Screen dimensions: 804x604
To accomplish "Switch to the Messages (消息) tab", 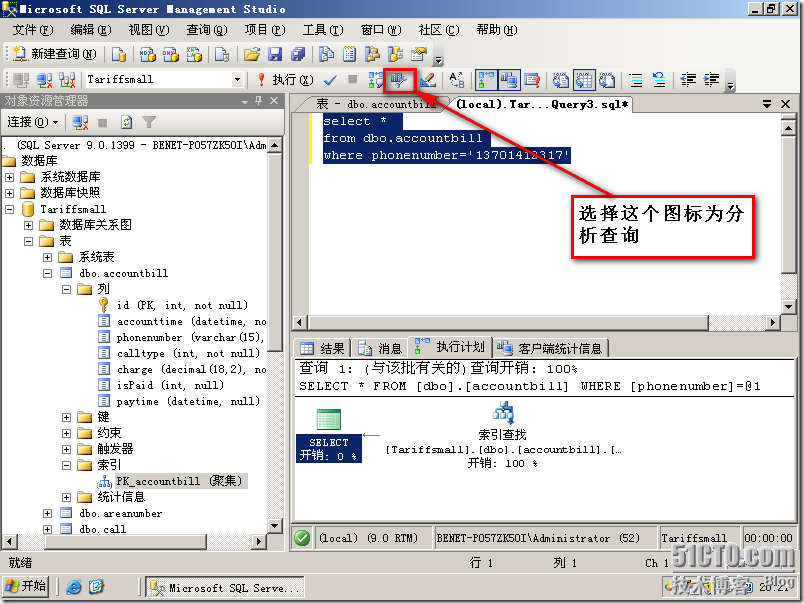I will 380,348.
